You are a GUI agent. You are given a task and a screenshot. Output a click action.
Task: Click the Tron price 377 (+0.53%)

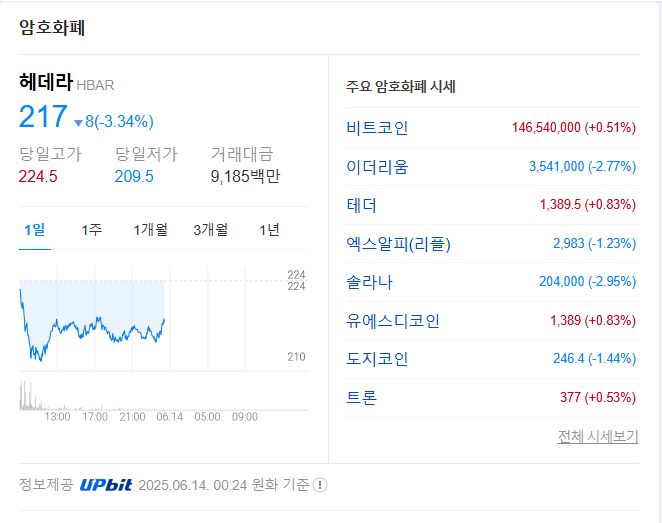tap(598, 397)
